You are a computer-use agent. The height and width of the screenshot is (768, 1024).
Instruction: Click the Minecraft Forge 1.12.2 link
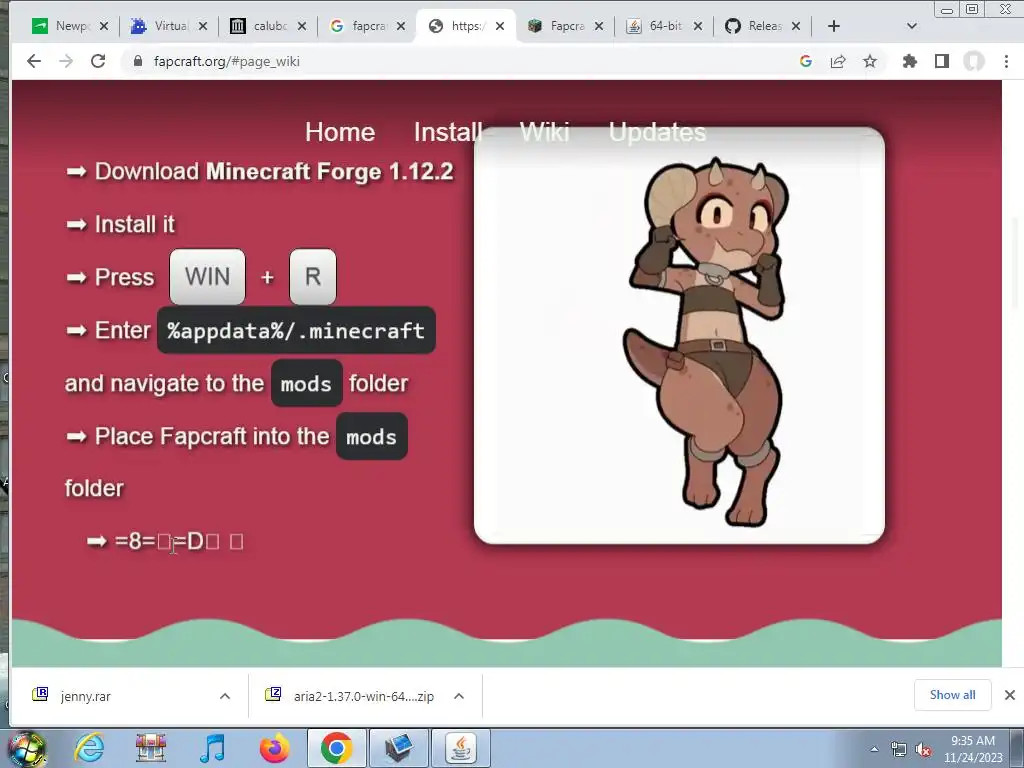329,171
